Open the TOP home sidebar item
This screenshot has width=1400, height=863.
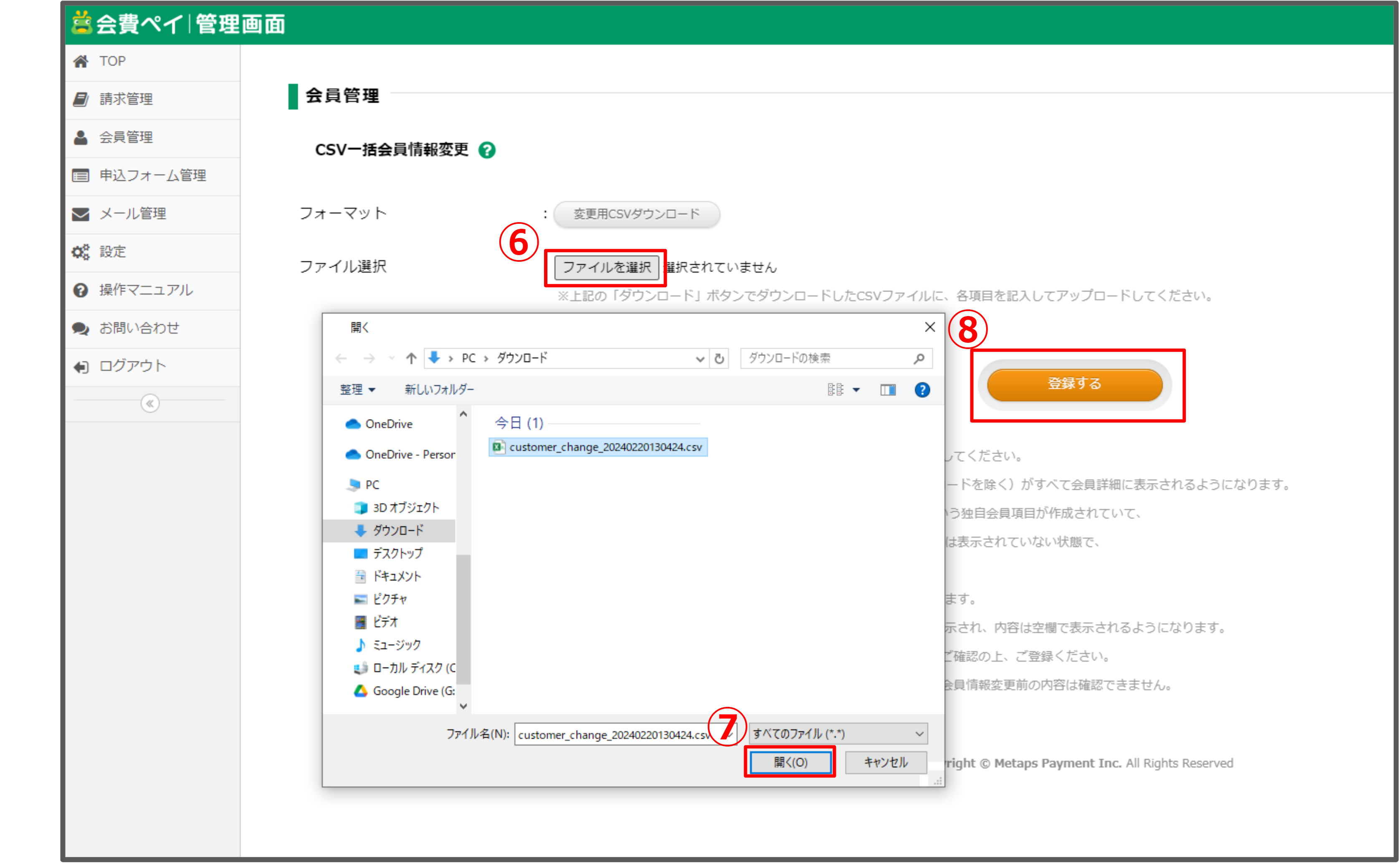click(112, 61)
